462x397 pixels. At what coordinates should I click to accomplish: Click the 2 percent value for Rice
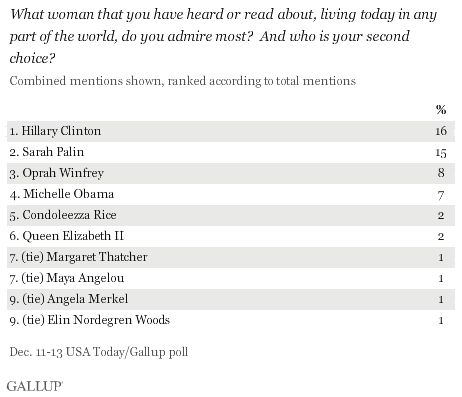(441, 215)
